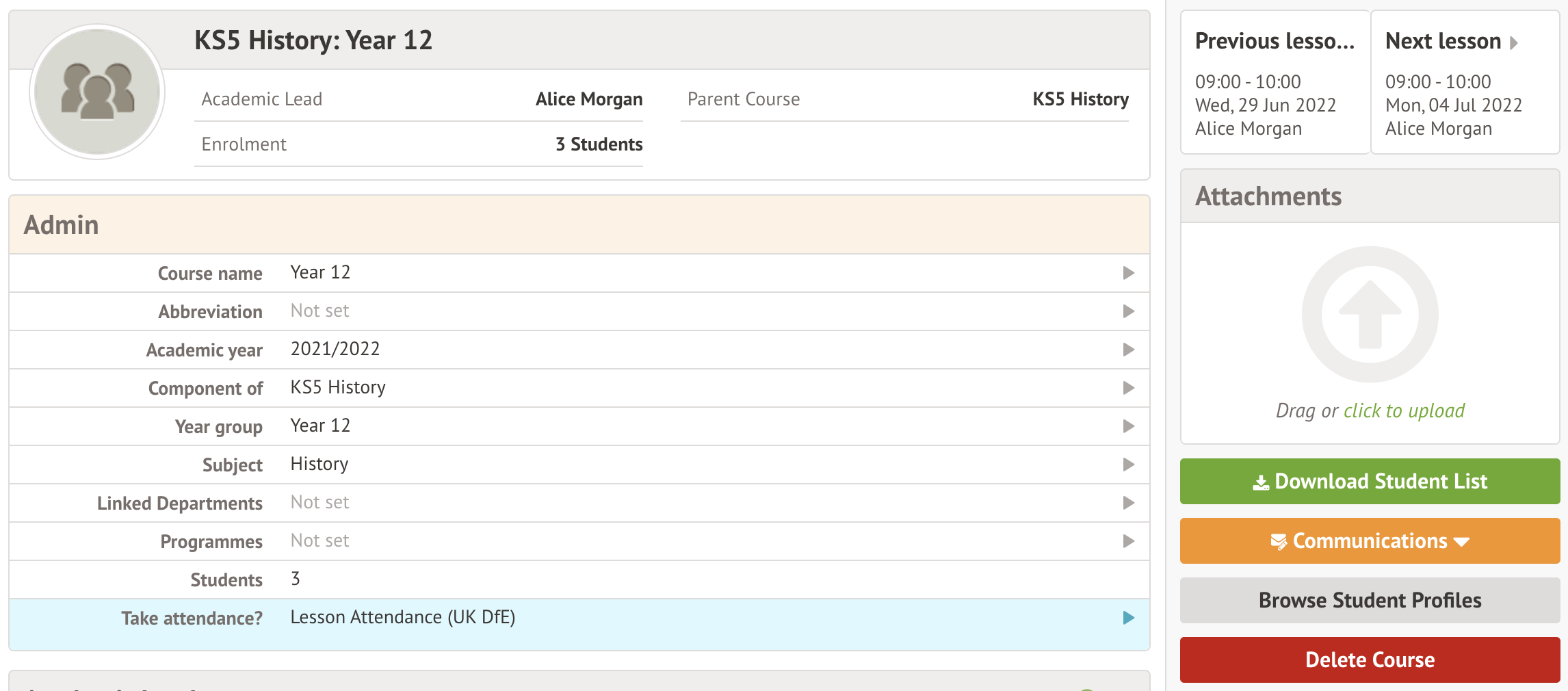The height and width of the screenshot is (691, 1568).
Task: Click the envelope icon on Communications button
Action: (1278, 542)
